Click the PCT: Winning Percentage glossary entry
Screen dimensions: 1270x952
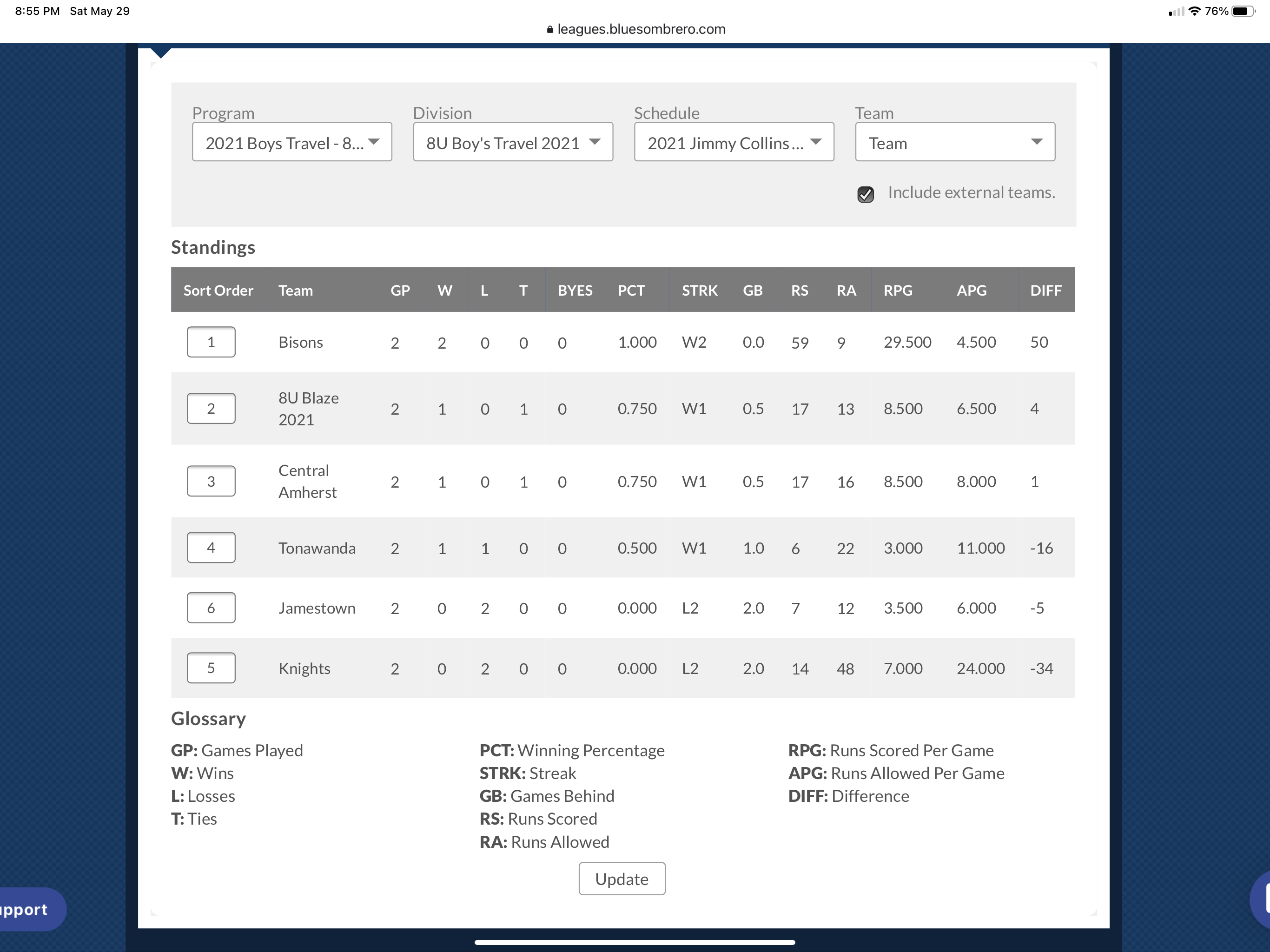(572, 750)
